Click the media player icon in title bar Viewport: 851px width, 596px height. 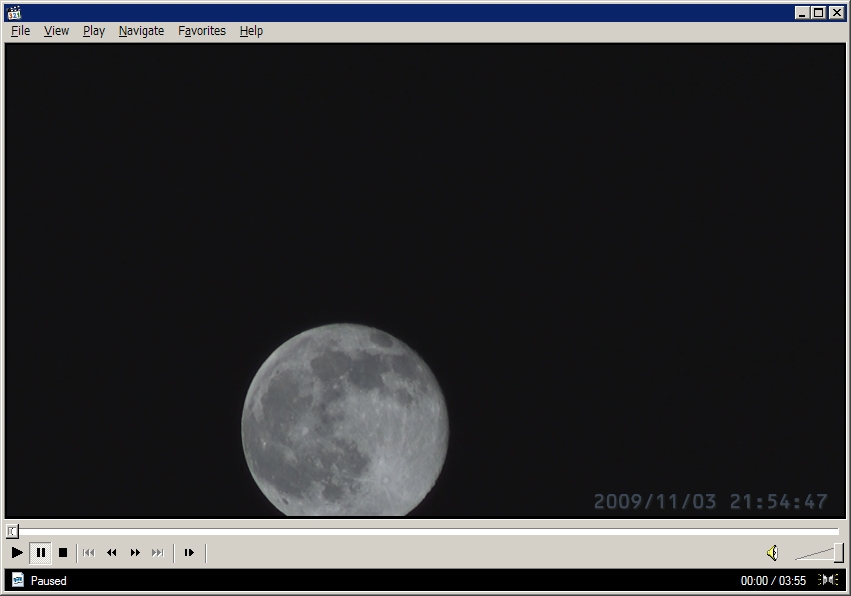[x=14, y=12]
